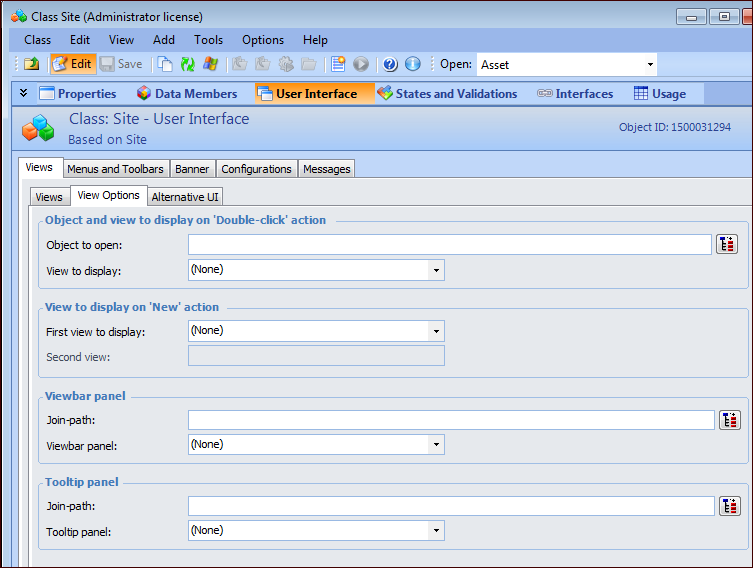Open browse icon beside Object to open

727,245
